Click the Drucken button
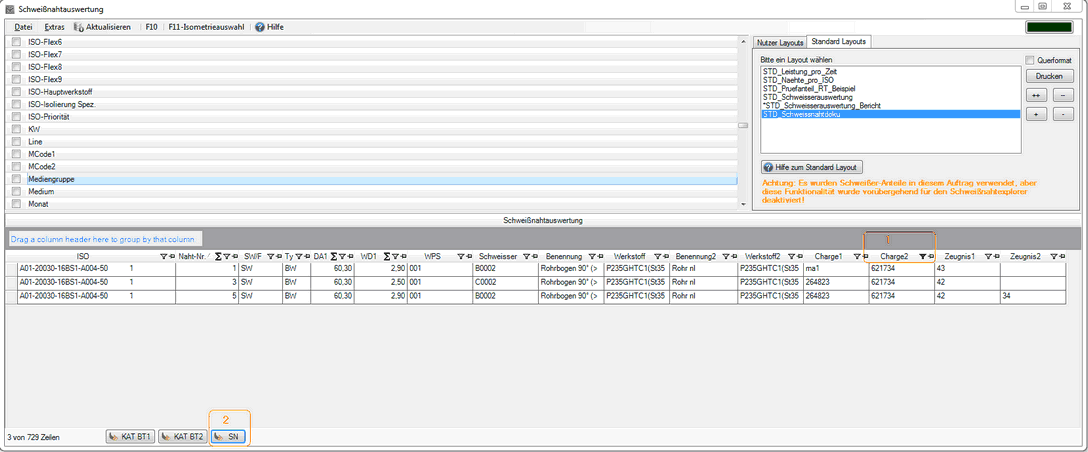Viewport: 1088px width, 452px height. tap(1048, 76)
